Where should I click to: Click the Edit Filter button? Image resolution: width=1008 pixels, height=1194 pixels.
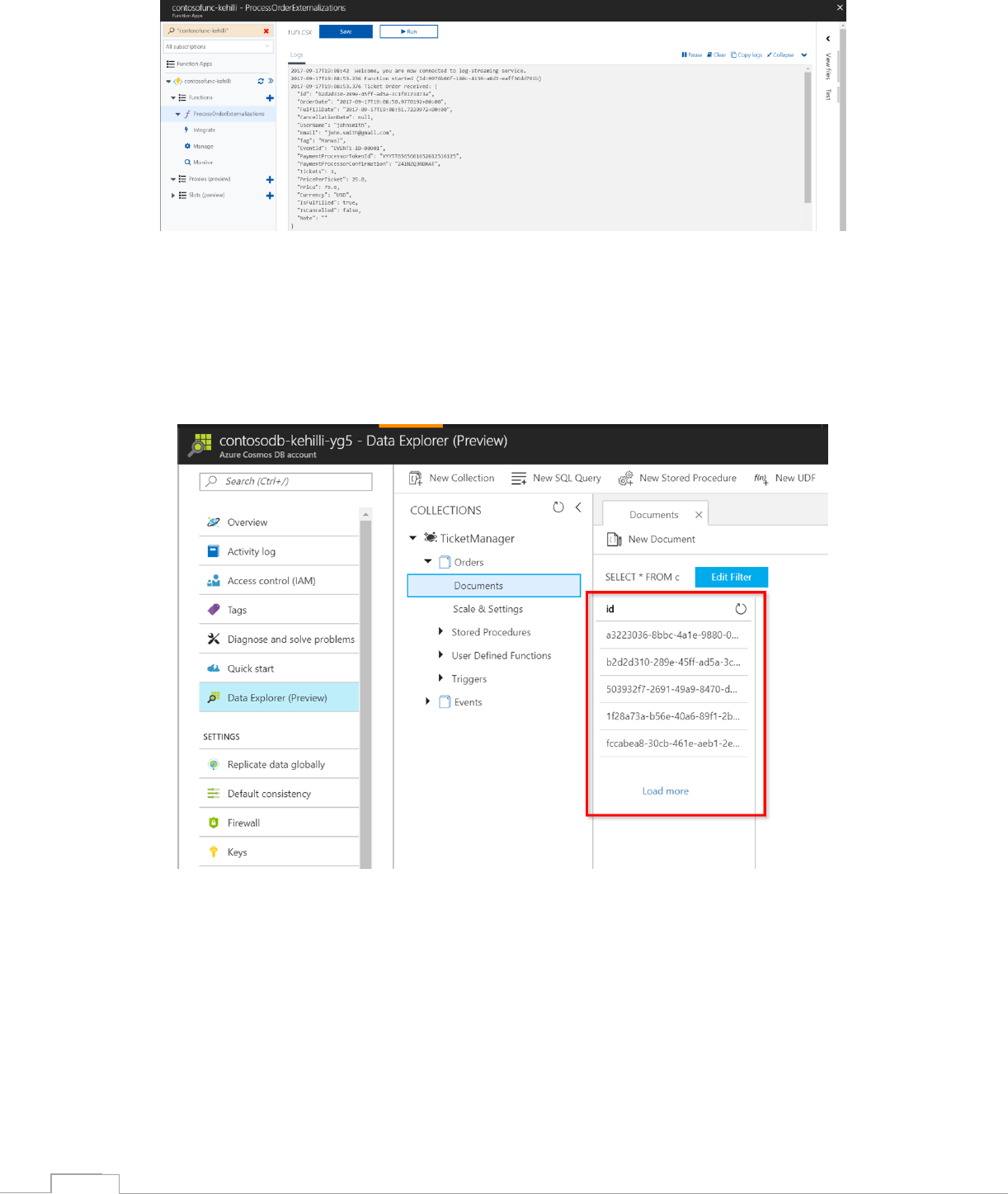(x=732, y=577)
